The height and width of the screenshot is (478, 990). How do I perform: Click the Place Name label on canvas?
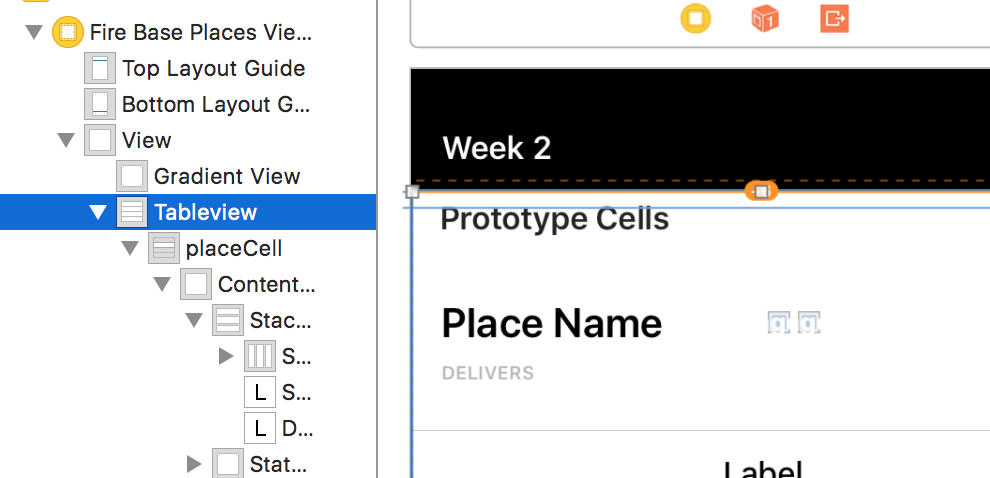click(551, 324)
